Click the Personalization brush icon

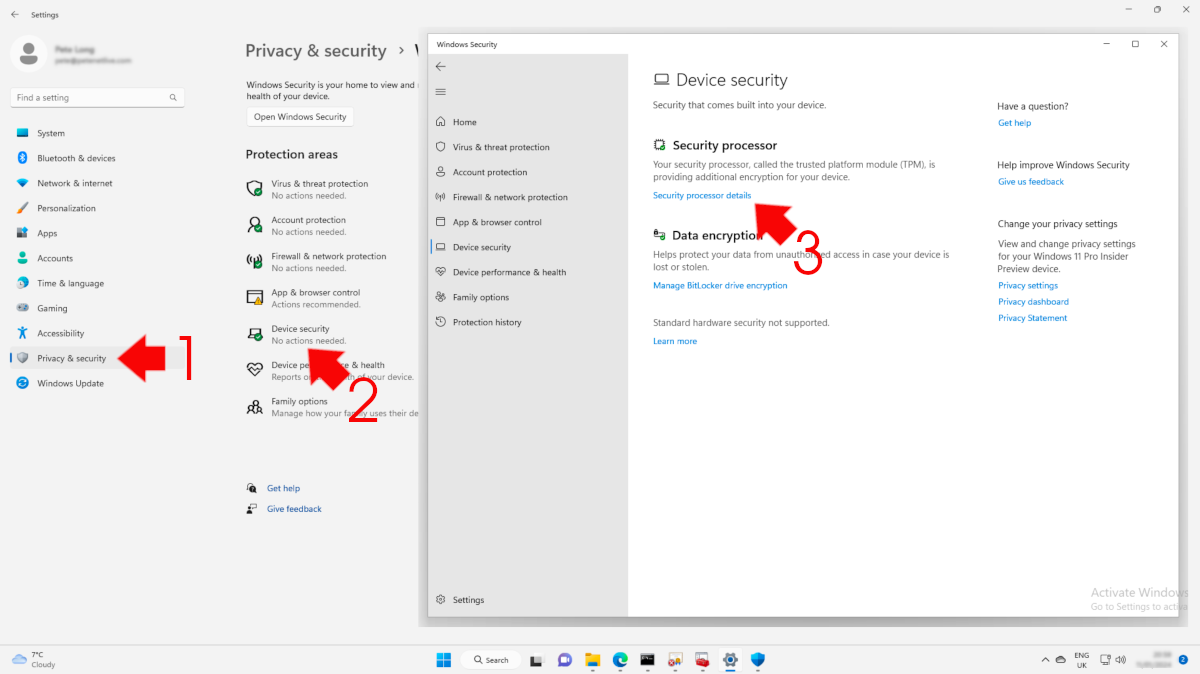pyautogui.click(x=22, y=208)
